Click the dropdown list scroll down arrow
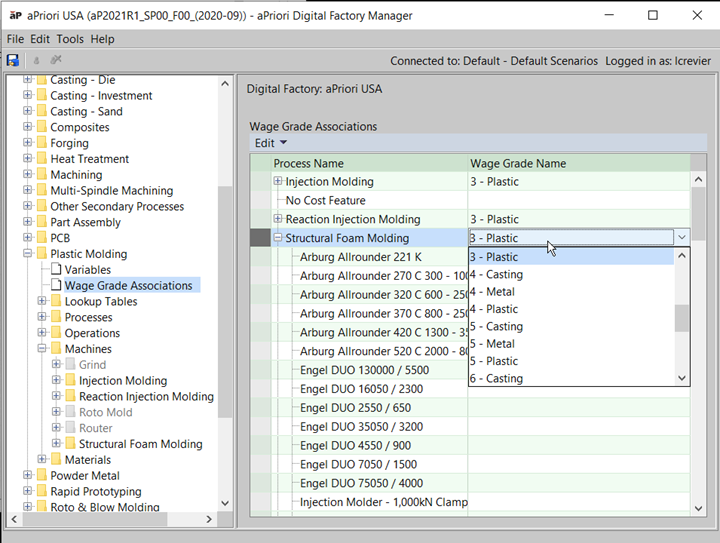 pos(682,378)
